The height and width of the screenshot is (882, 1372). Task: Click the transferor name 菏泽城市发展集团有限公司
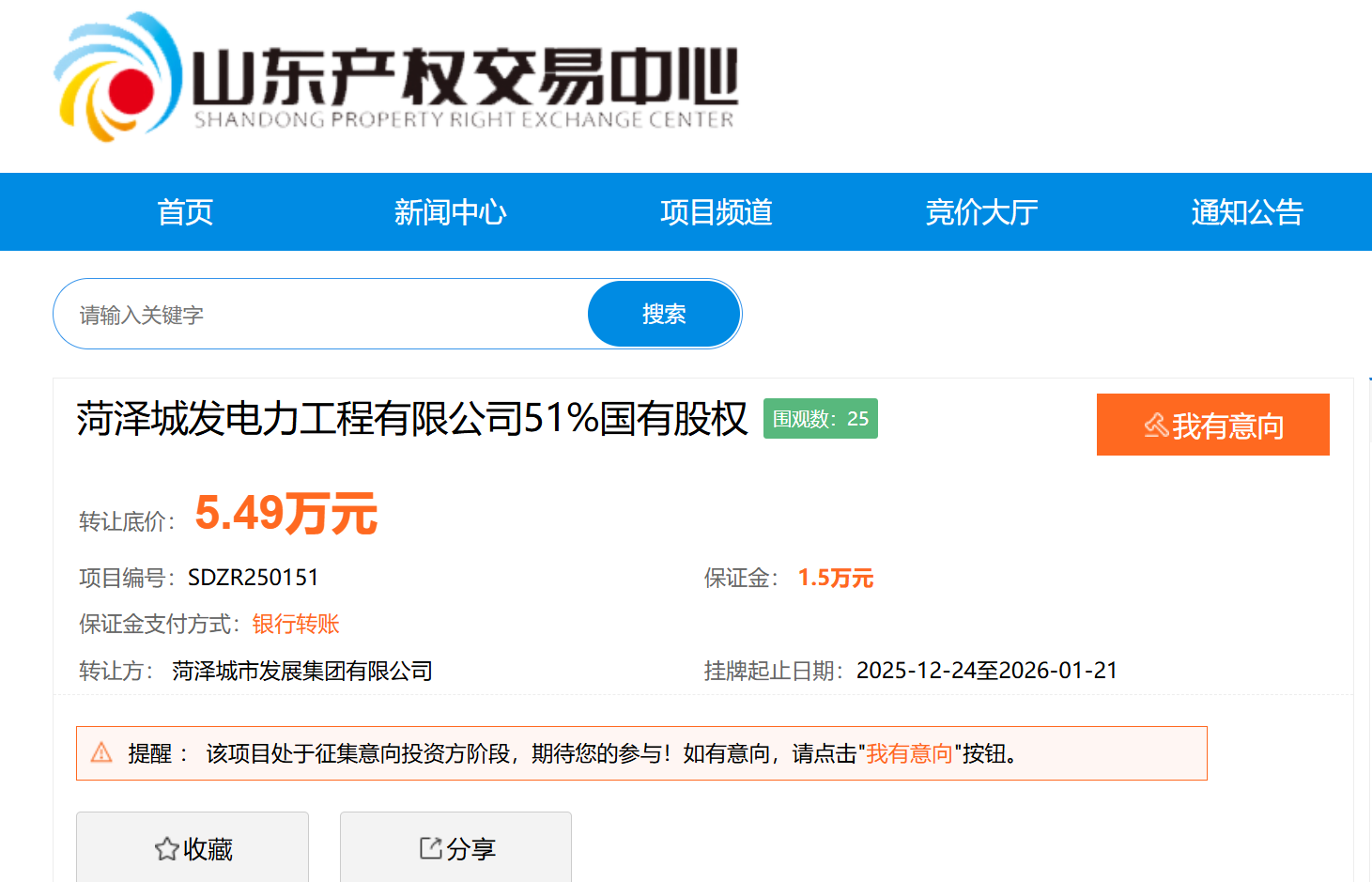tap(301, 671)
